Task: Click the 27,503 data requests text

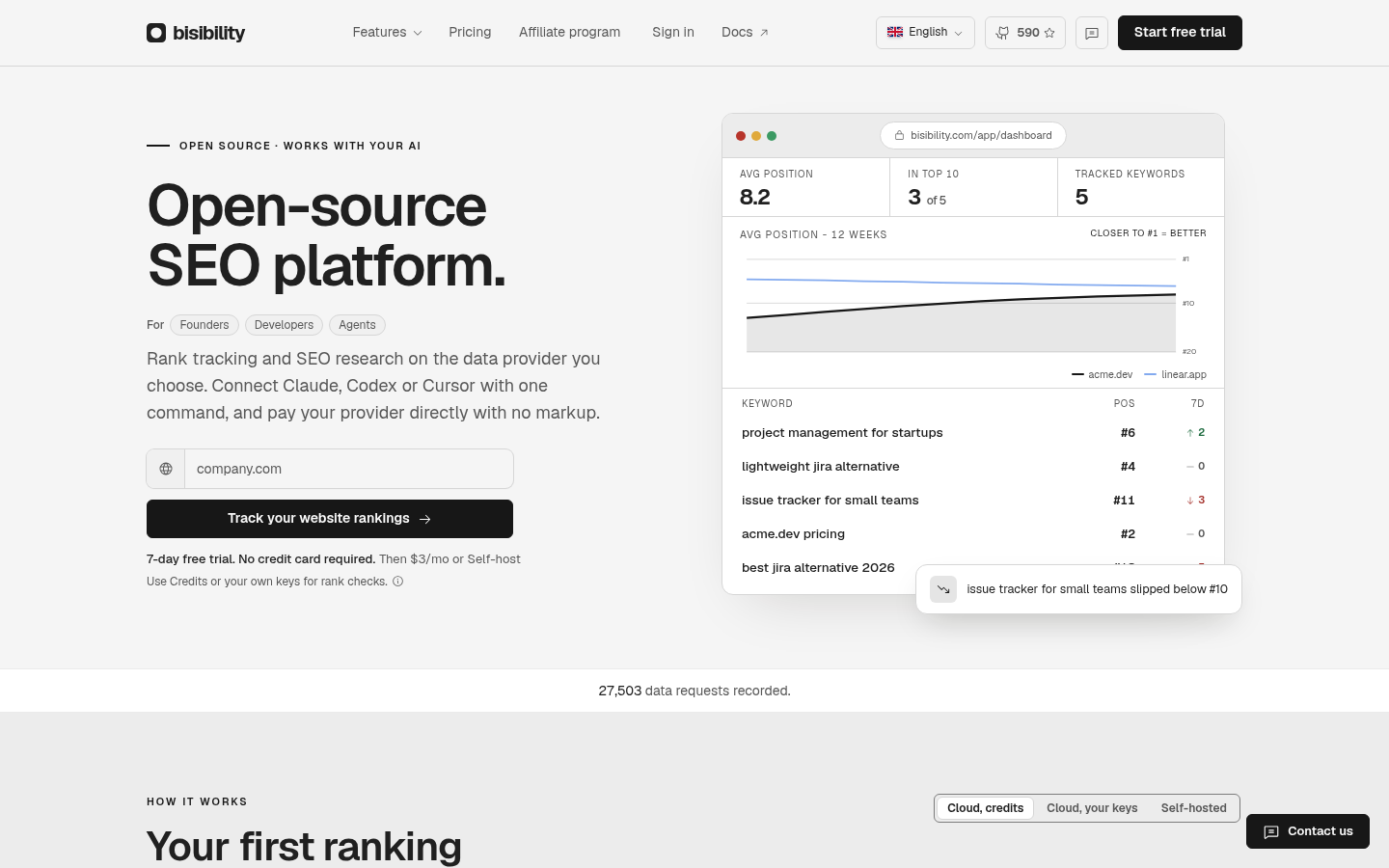Action: click(x=694, y=691)
